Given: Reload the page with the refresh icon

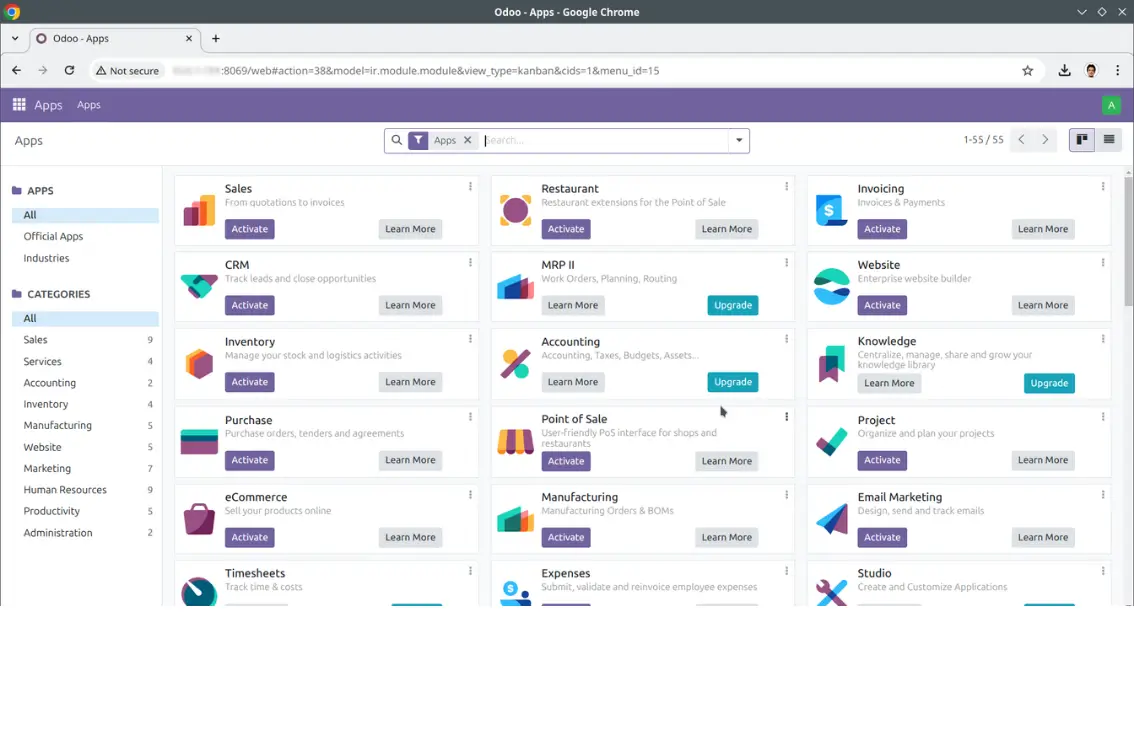Looking at the screenshot, I should [68, 70].
